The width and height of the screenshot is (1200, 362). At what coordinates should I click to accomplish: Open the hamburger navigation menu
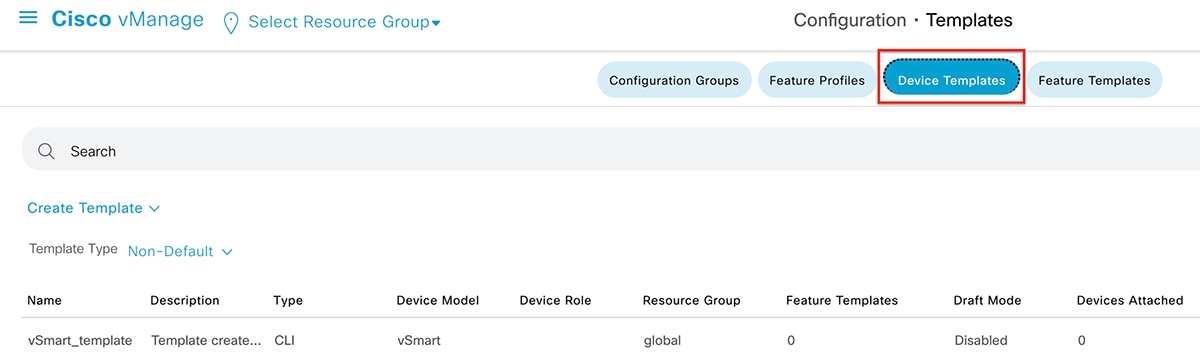[28, 18]
